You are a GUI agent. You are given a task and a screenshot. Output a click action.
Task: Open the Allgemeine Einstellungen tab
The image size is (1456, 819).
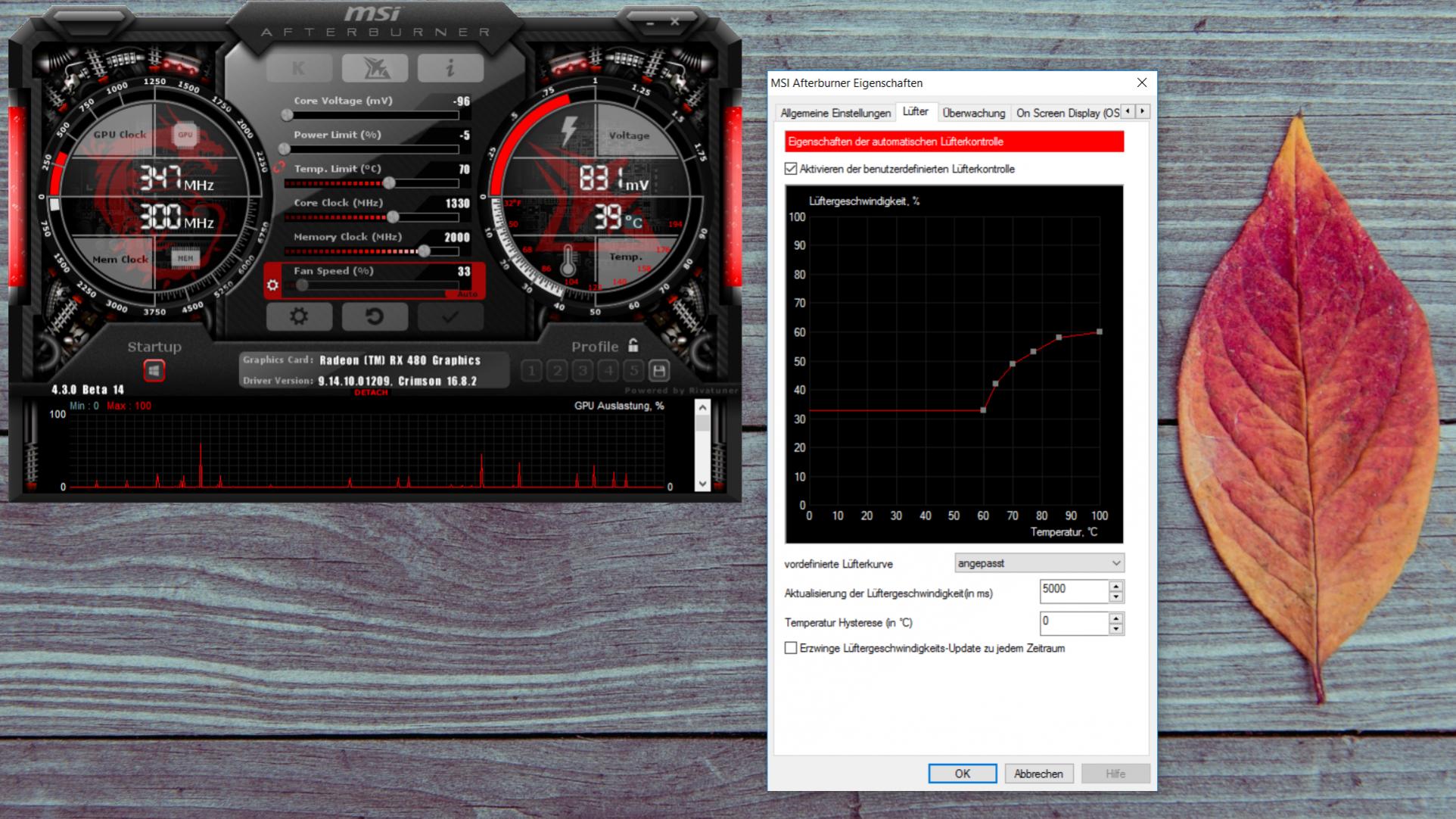click(x=835, y=113)
